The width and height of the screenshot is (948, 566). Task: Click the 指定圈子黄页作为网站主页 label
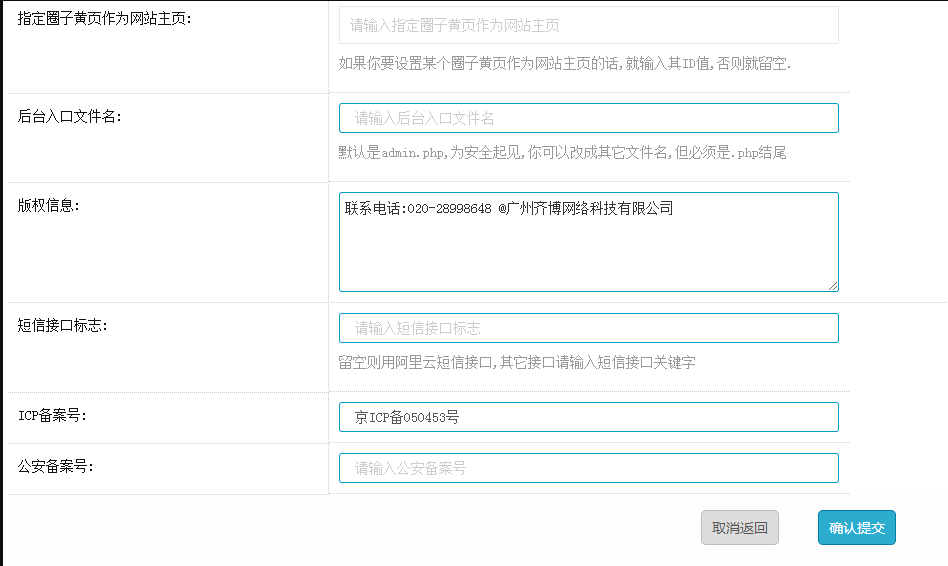coord(105,19)
